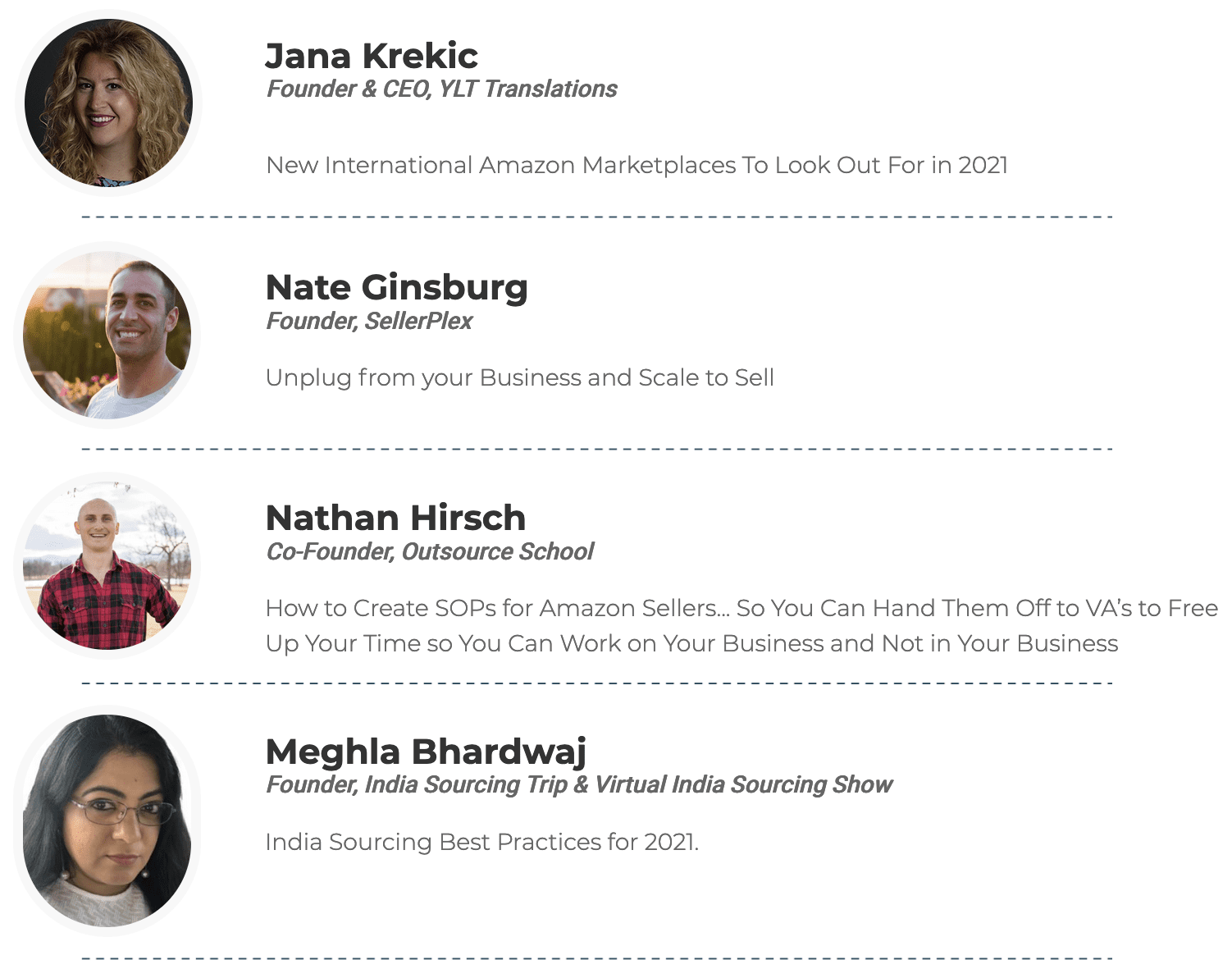Click the second line of the SOPs description

point(691,643)
